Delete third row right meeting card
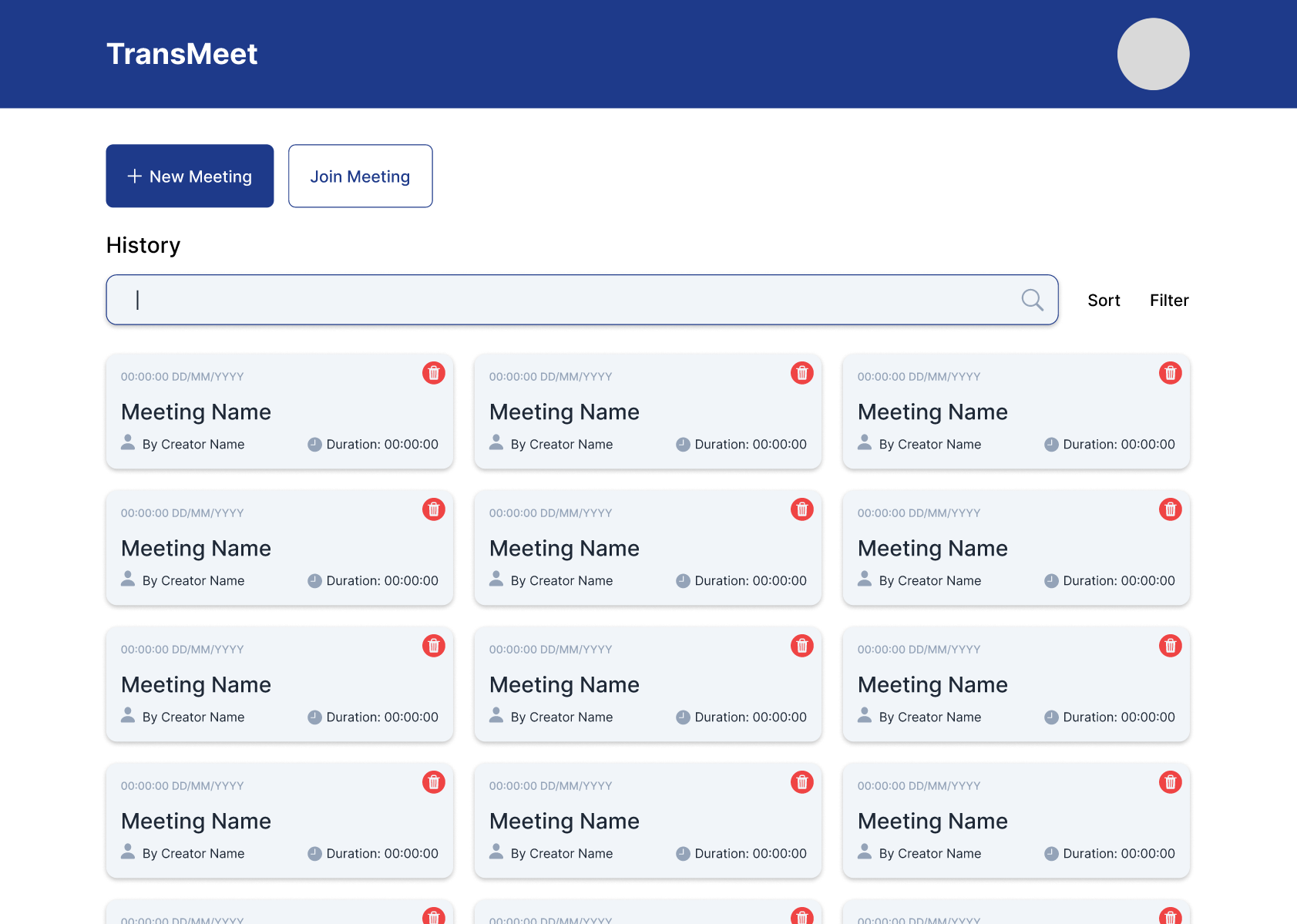The image size is (1297, 924). [x=1170, y=646]
